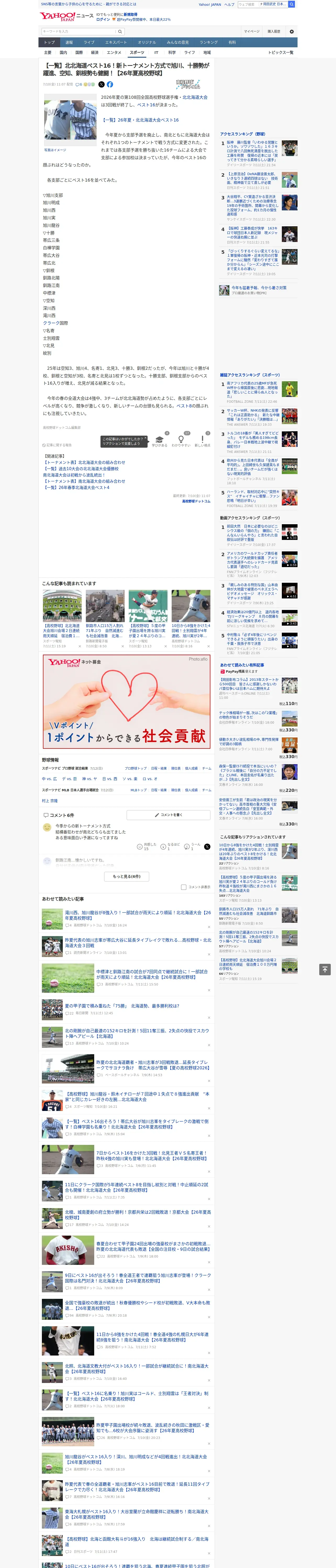Click the search magnifier icon beside keyword field
The image size is (336, 1568).
pyautogui.click(x=120, y=32)
